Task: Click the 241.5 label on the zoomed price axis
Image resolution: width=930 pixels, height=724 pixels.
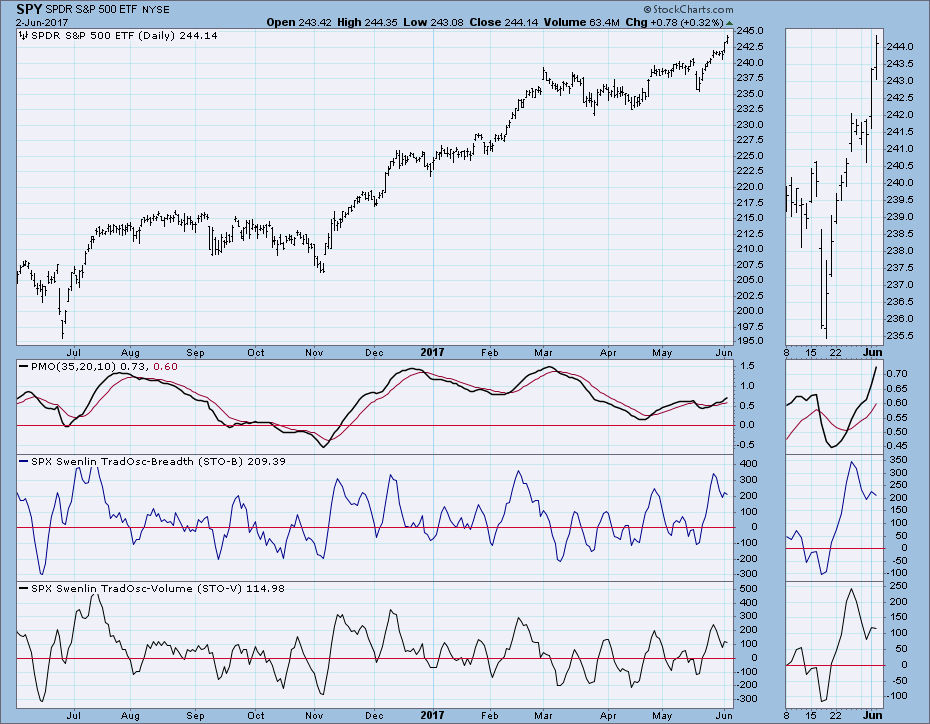Action: [x=899, y=132]
